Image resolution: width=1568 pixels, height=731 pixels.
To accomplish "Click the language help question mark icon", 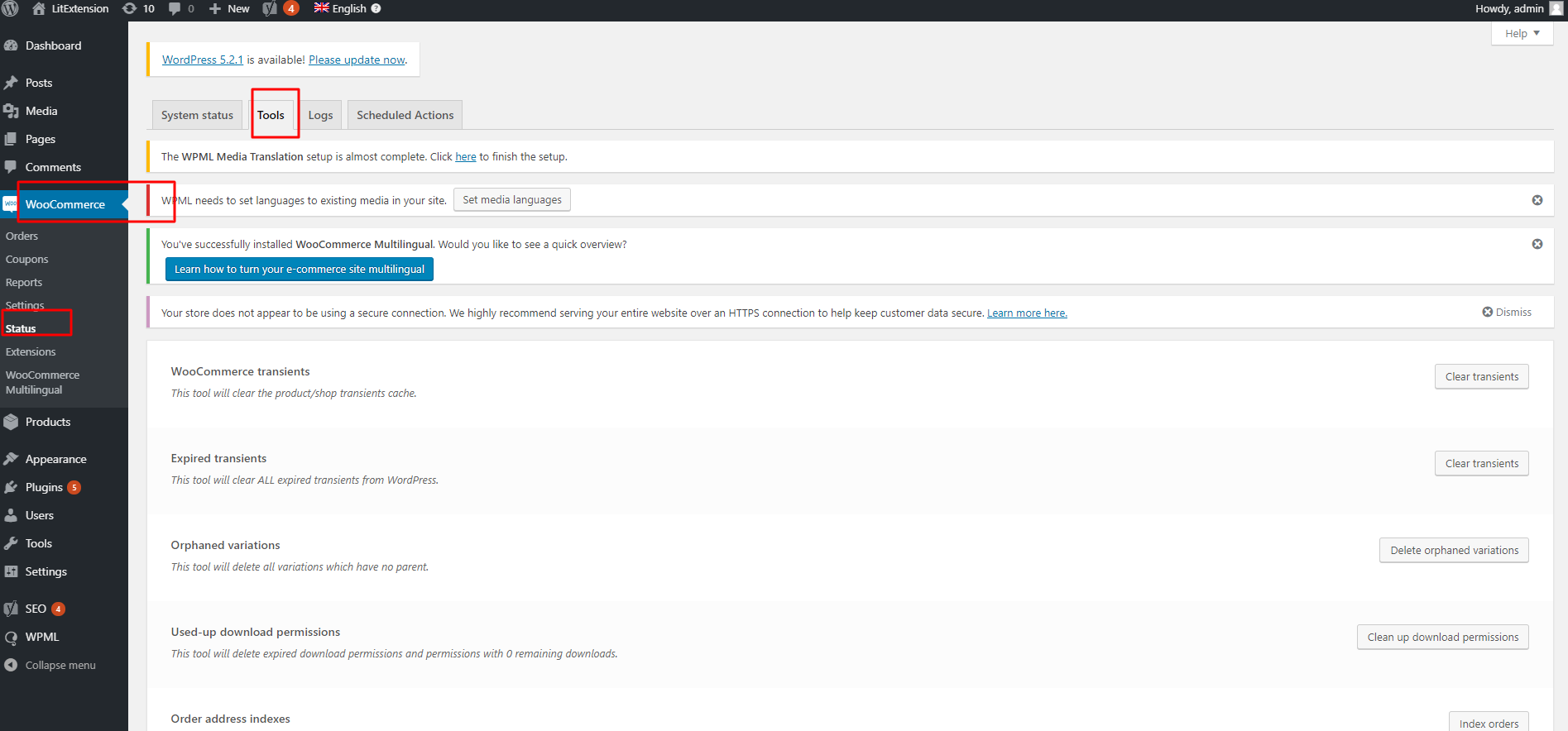I will pos(376,8).
